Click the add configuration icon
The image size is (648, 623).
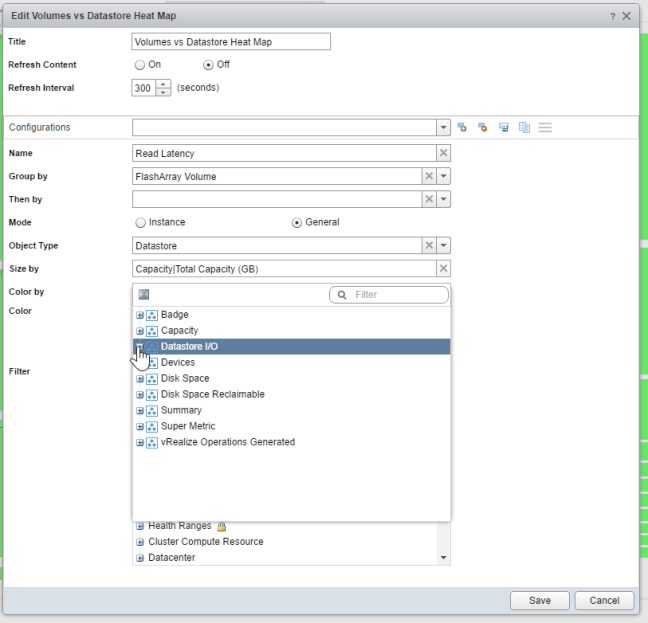pyautogui.click(x=461, y=128)
